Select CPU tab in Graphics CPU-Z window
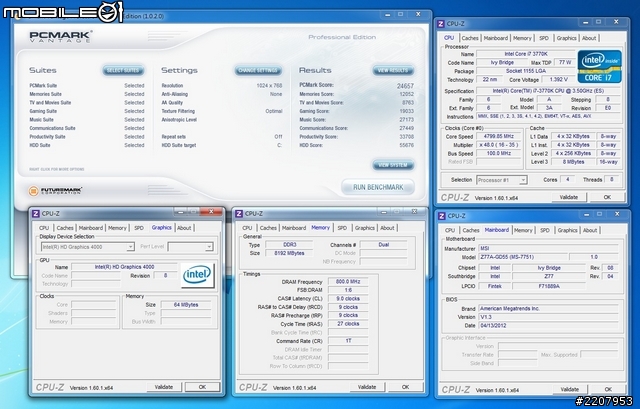 44,228
